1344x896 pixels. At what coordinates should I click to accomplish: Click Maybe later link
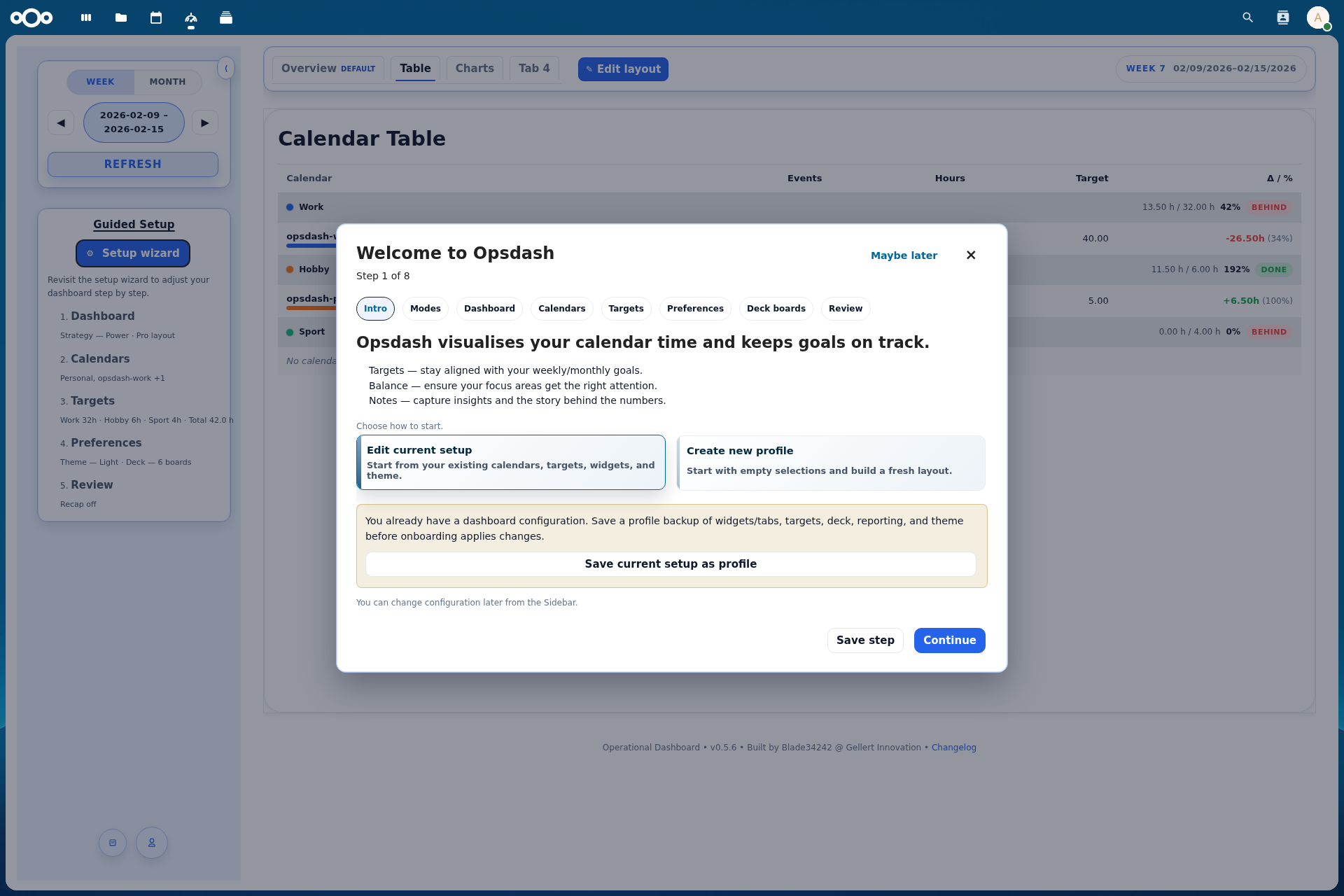(904, 255)
